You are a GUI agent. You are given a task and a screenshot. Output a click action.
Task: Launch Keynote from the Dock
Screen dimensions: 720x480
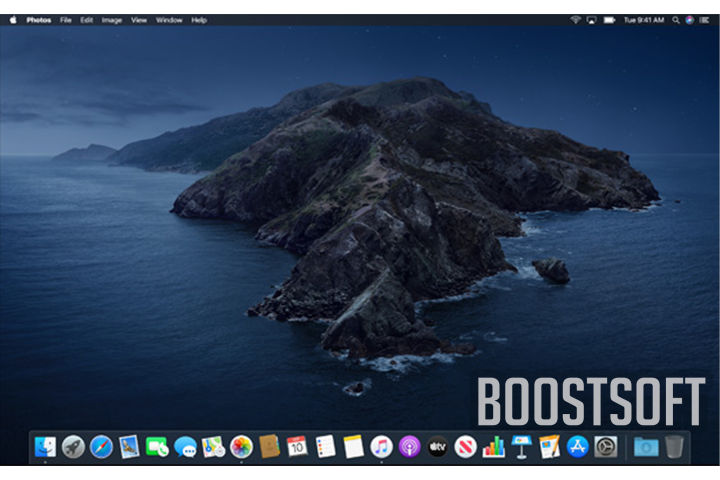click(521, 446)
